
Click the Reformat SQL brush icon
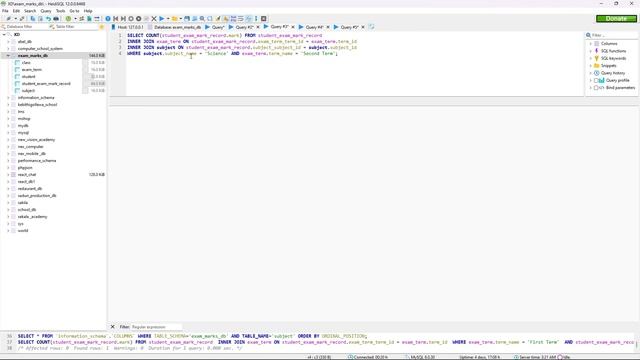[218, 19]
